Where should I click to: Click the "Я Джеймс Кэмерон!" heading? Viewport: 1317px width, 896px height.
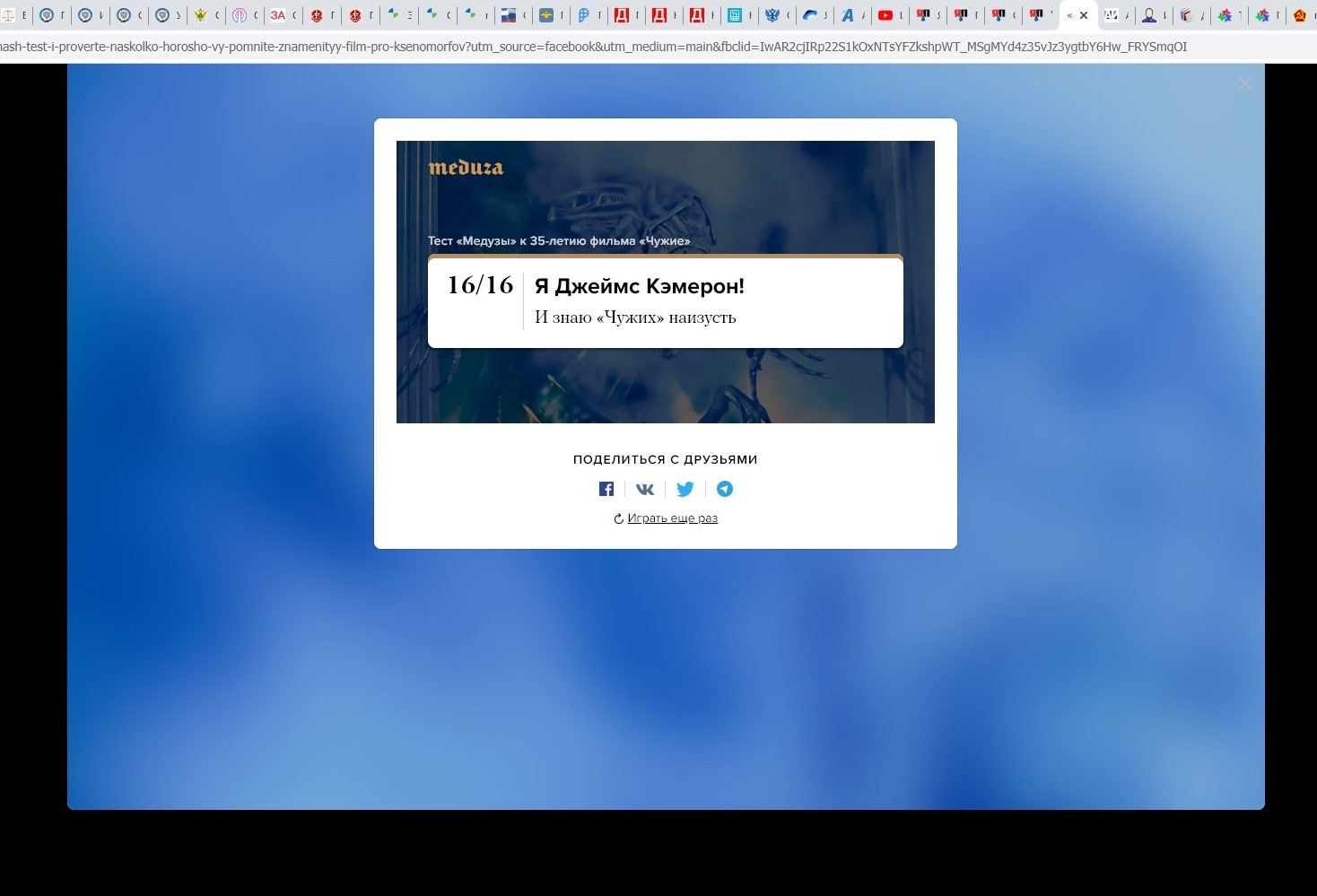click(x=640, y=286)
